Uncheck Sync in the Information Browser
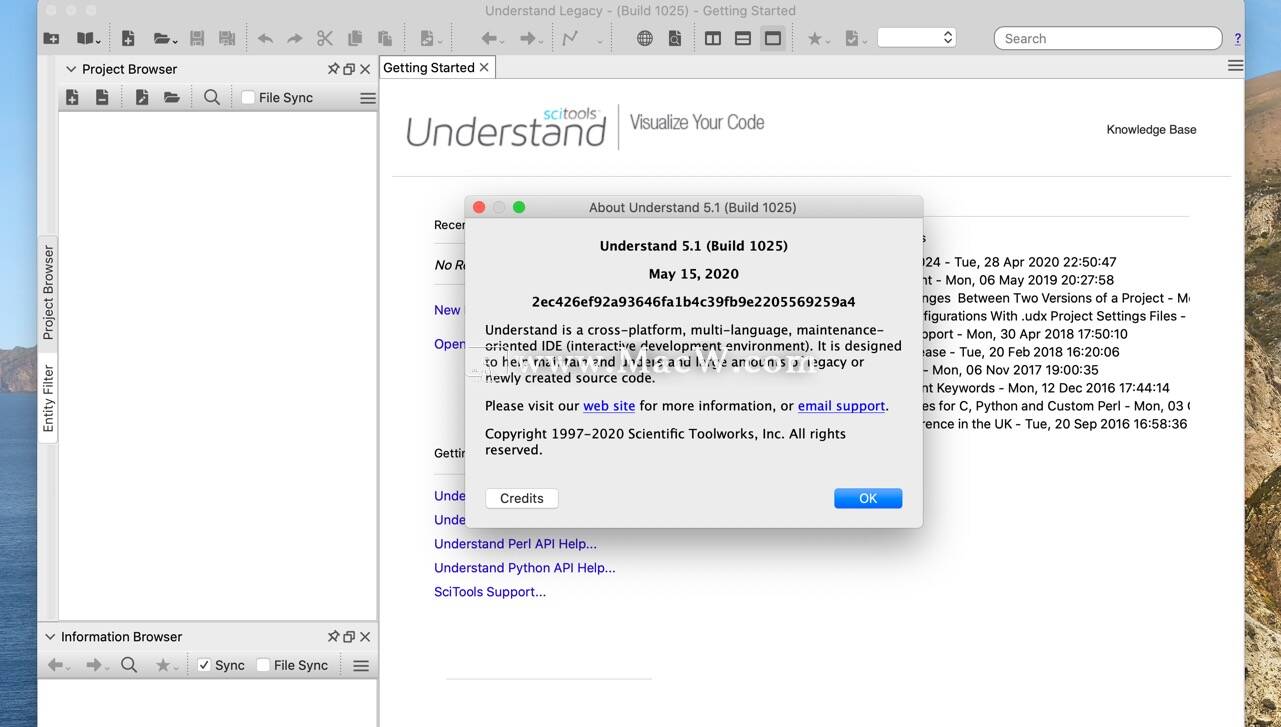Viewport: 1281px width, 727px height. click(x=204, y=665)
